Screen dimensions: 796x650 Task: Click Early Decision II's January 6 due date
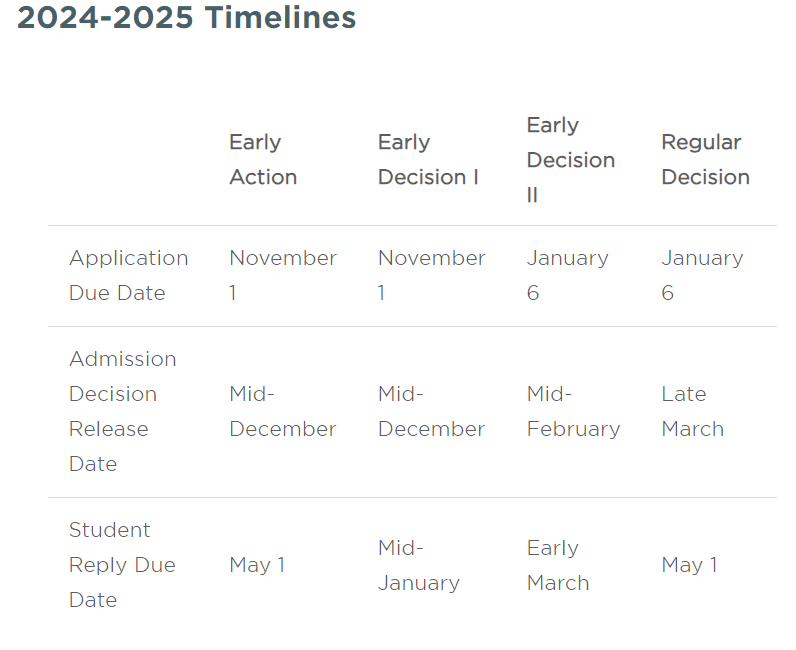click(x=568, y=275)
